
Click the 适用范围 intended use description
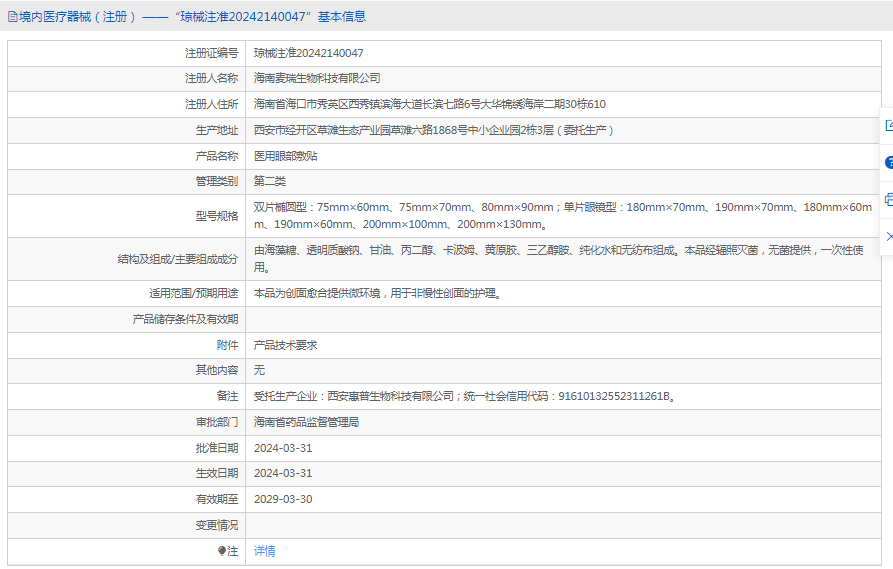point(377,293)
